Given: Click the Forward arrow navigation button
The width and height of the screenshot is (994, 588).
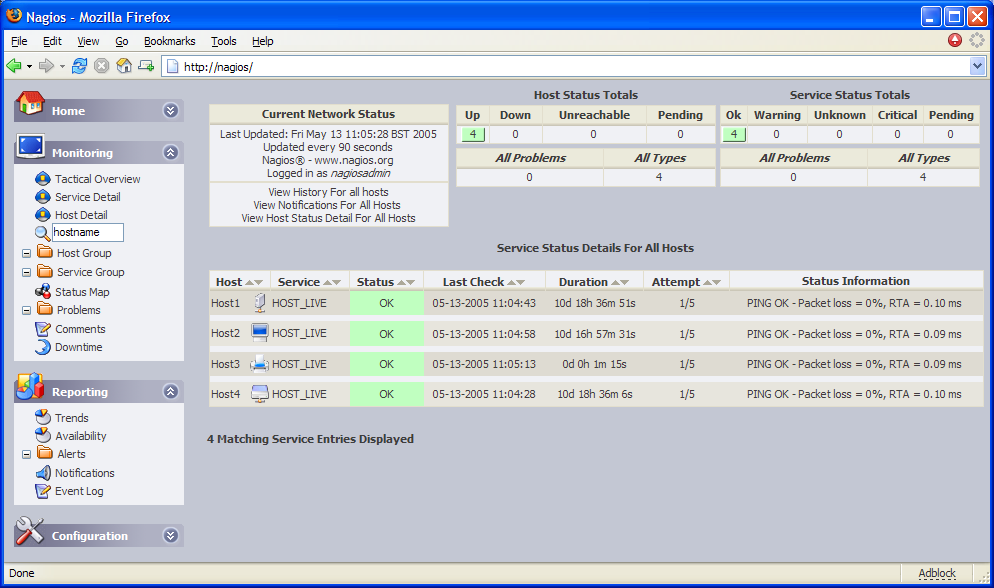Looking at the screenshot, I should [46, 66].
